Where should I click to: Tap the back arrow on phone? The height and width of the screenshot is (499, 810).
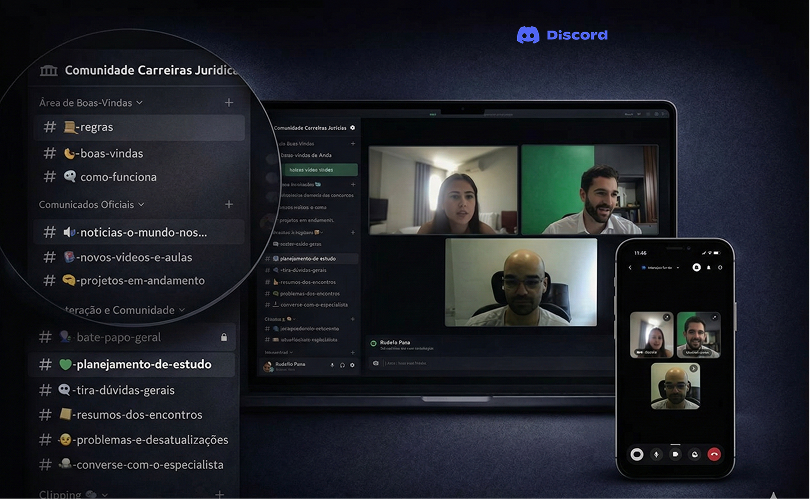click(x=629, y=268)
